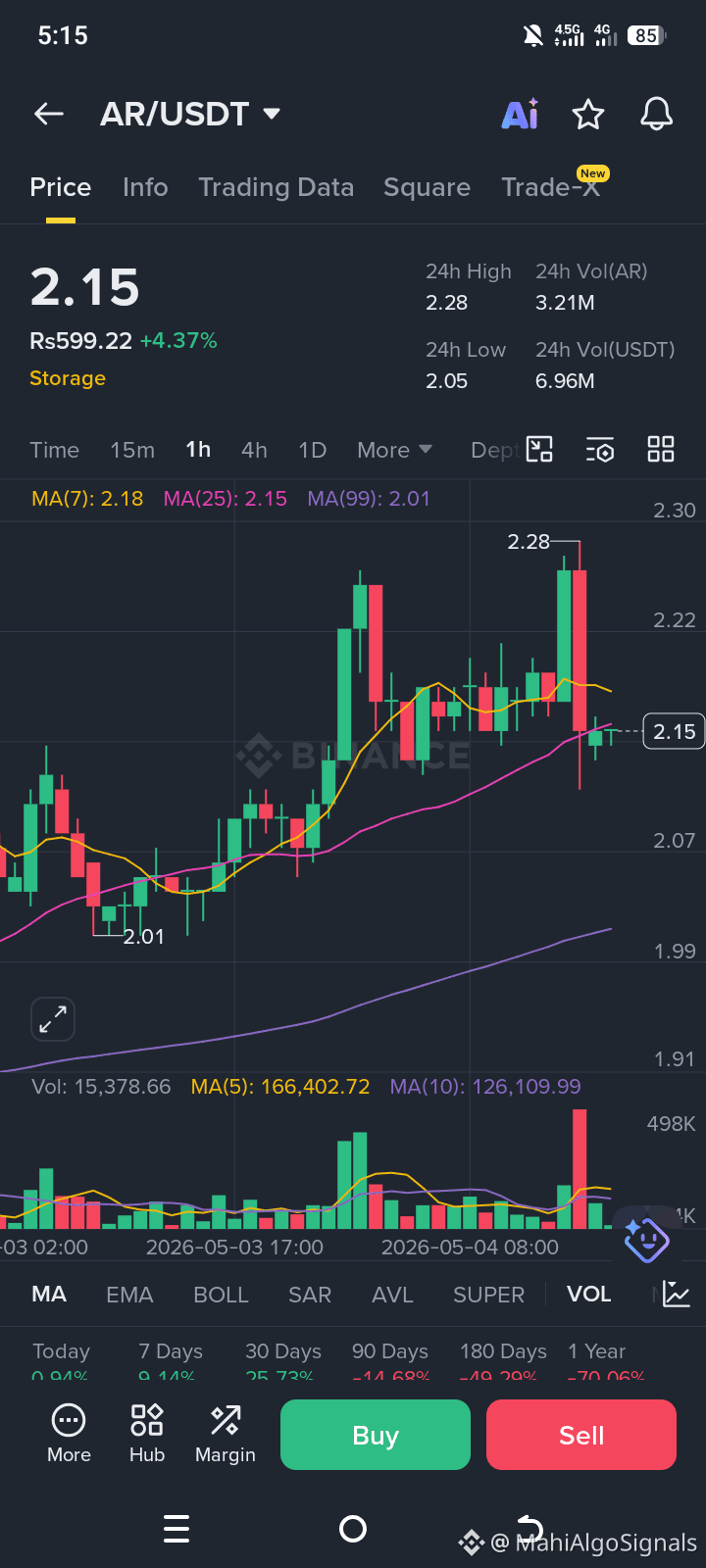Expand the More intervals dropdown
This screenshot has height=1568, width=706.
point(394,450)
